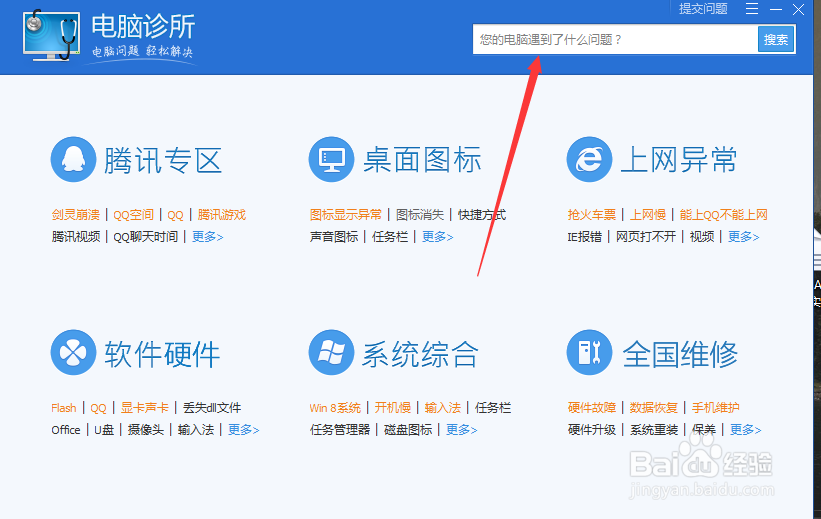Click the 电脑诊所 stethoscope logo

pos(51,35)
